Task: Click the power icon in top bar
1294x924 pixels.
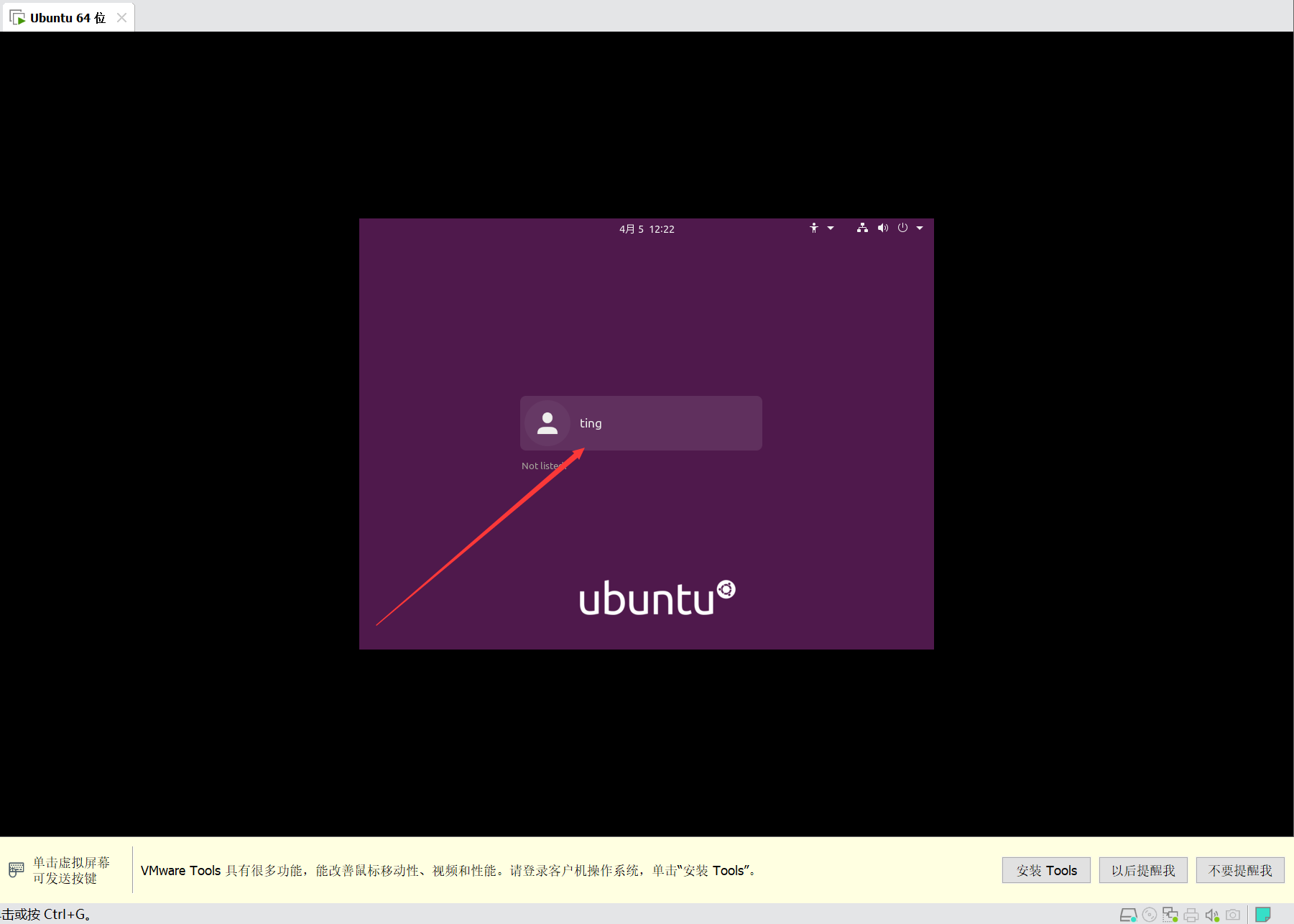Action: [902, 228]
